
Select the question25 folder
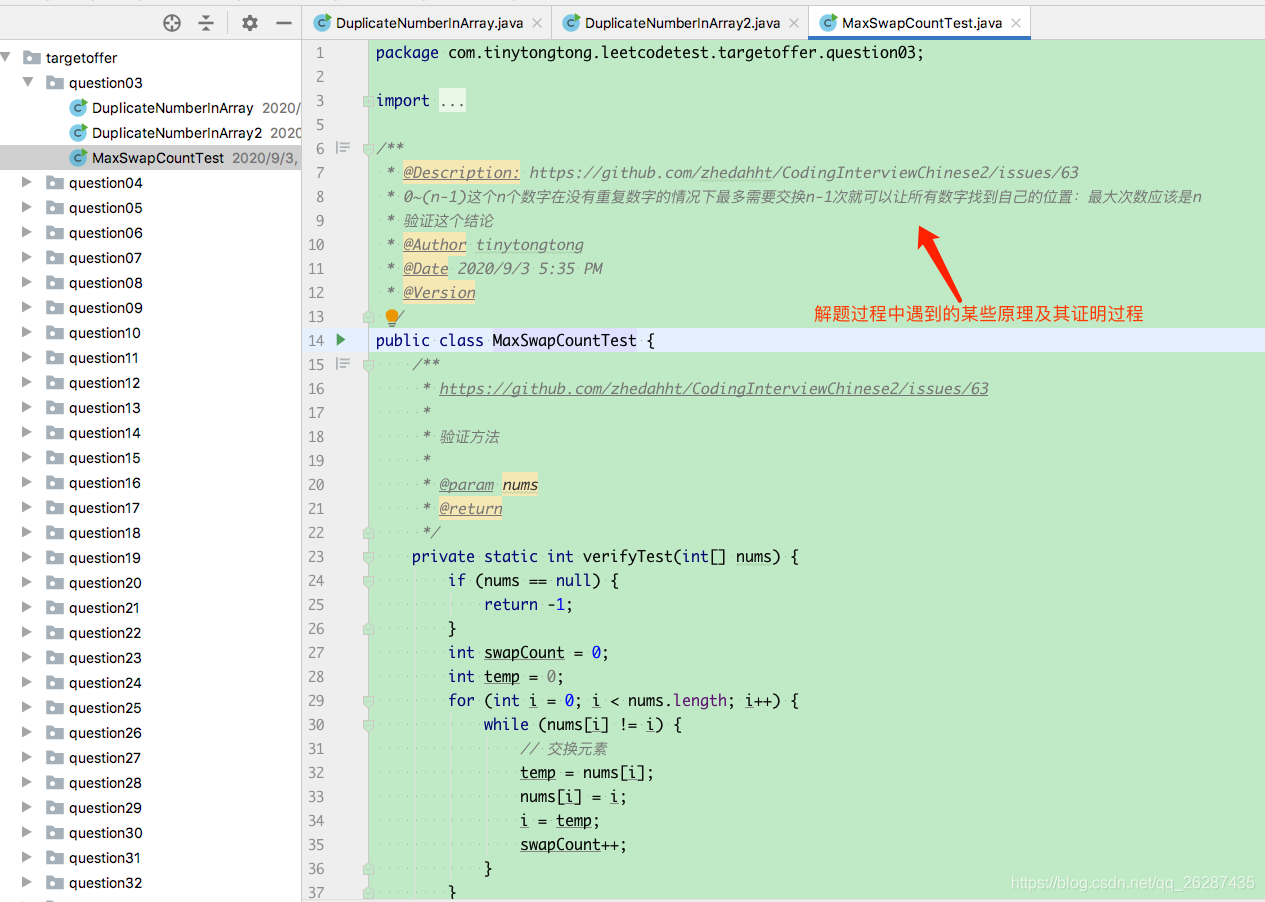click(x=104, y=708)
